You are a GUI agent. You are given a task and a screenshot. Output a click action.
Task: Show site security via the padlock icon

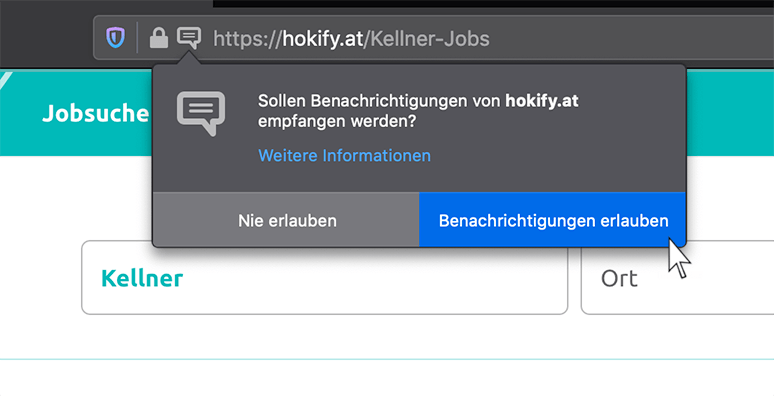click(158, 38)
